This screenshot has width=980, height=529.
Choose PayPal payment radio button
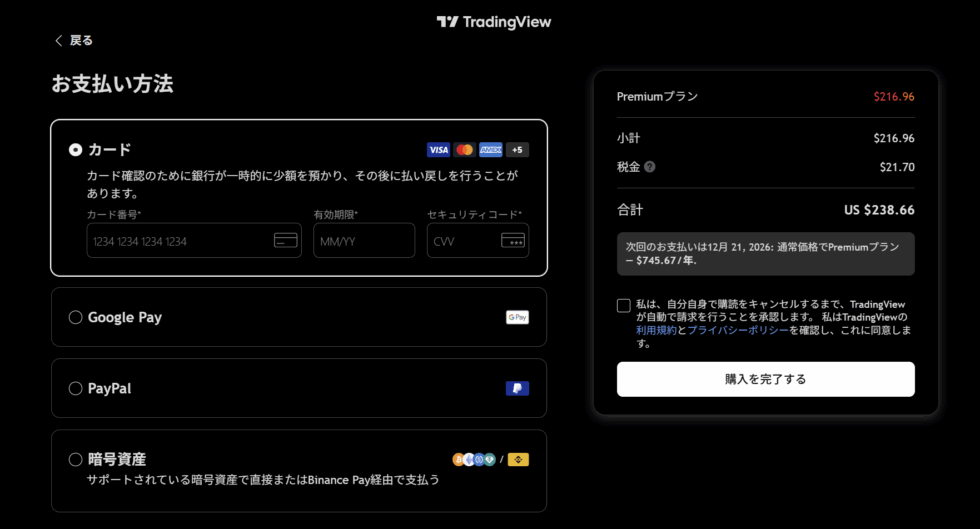tap(75, 388)
